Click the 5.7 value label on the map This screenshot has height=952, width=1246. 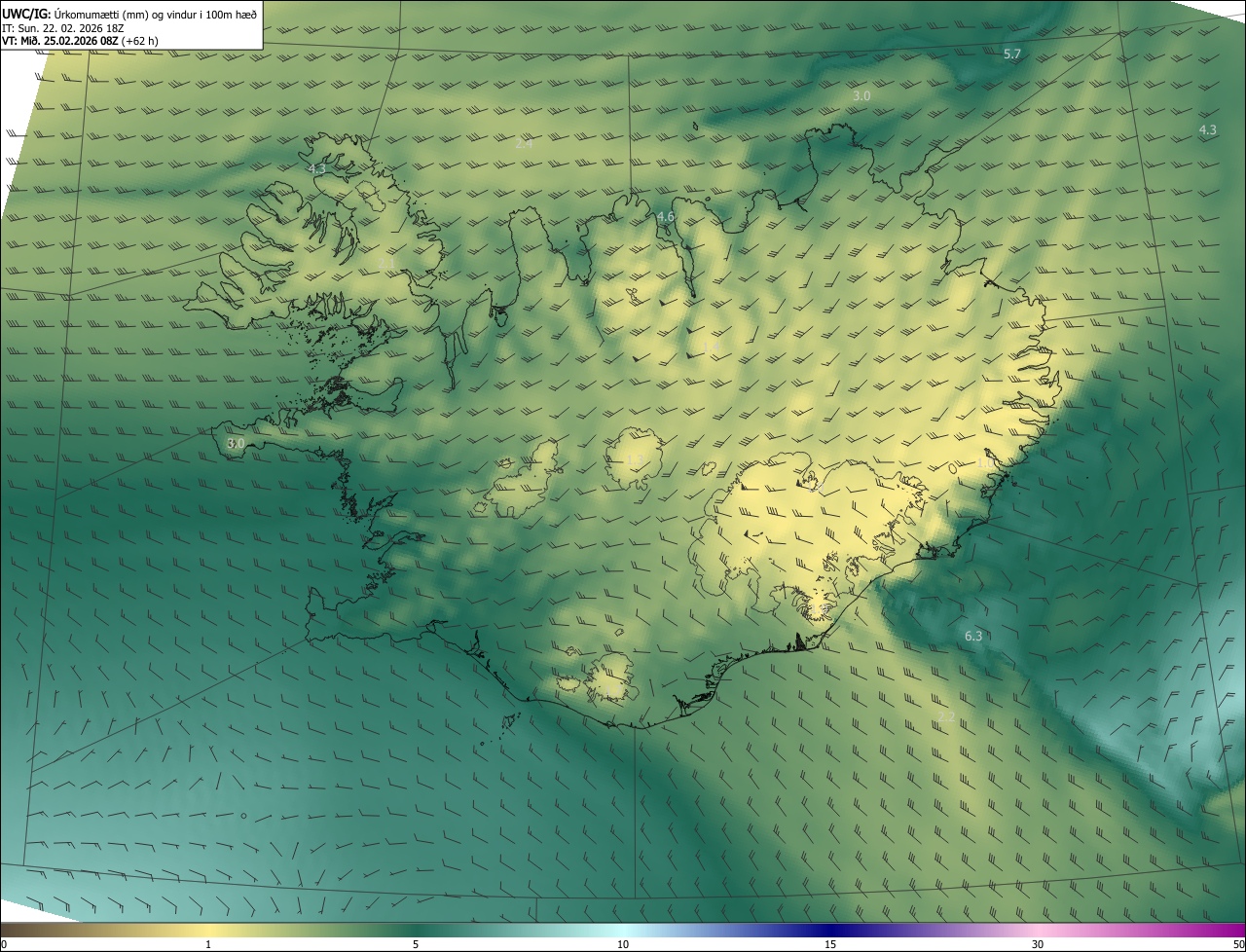click(x=1012, y=54)
